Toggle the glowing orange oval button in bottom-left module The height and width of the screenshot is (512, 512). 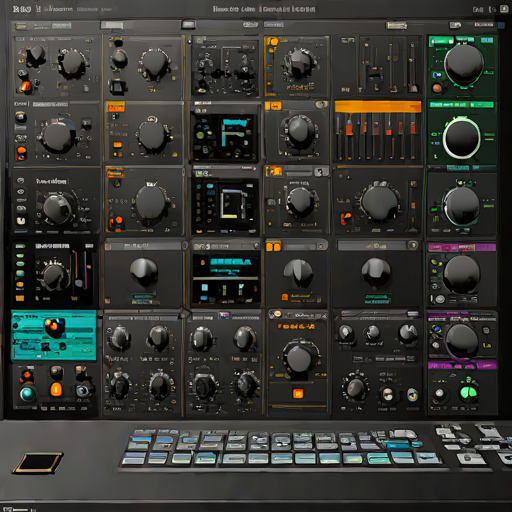click(x=56, y=389)
